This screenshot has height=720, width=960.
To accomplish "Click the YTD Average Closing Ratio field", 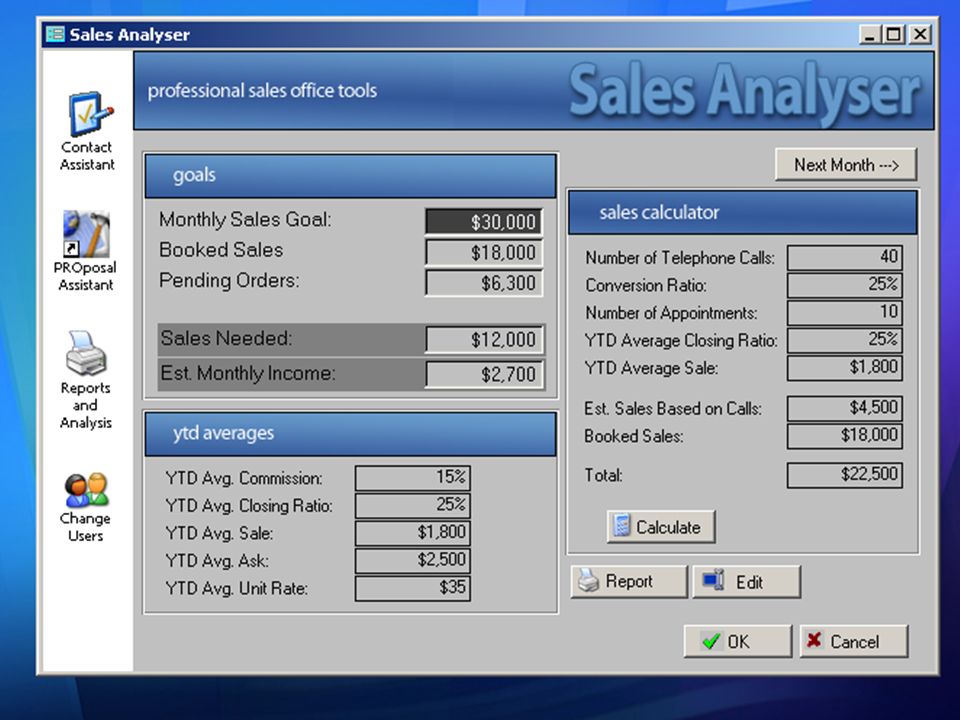I will click(845, 340).
